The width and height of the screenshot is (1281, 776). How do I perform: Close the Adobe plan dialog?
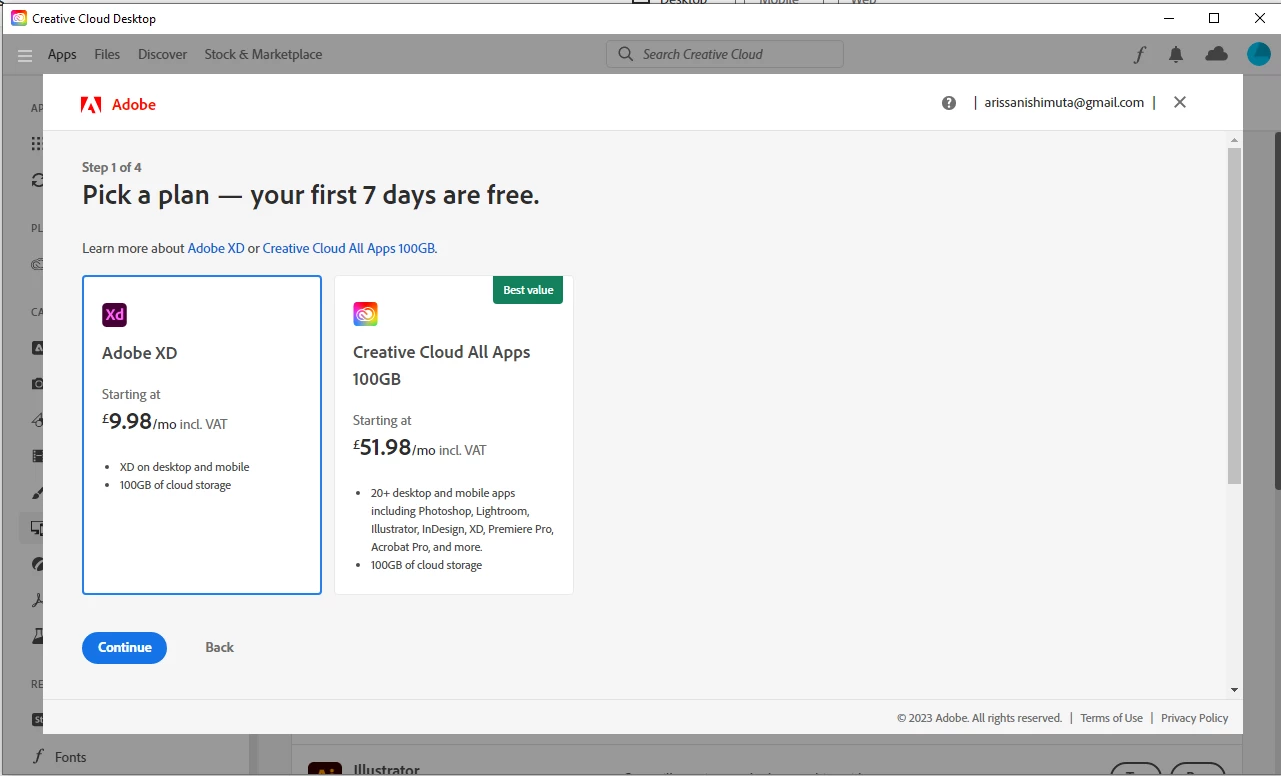coord(1180,102)
